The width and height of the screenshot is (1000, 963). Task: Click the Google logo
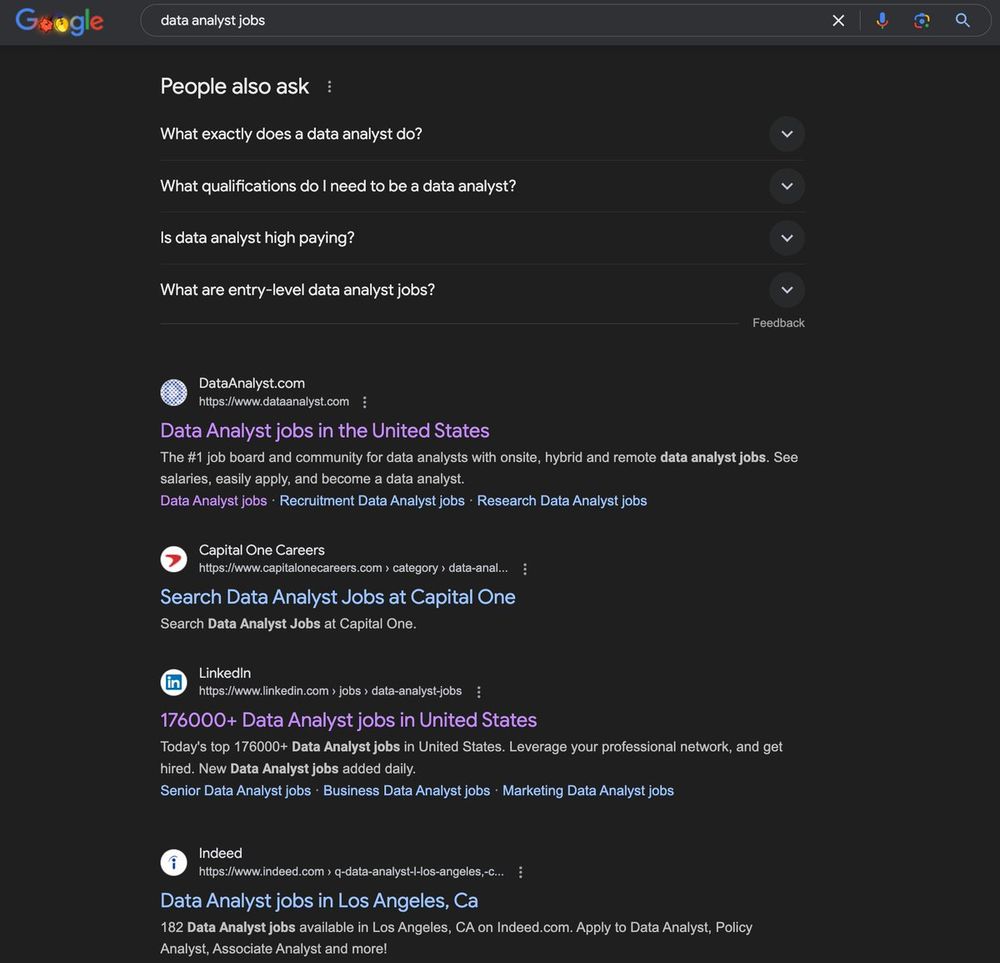59,21
